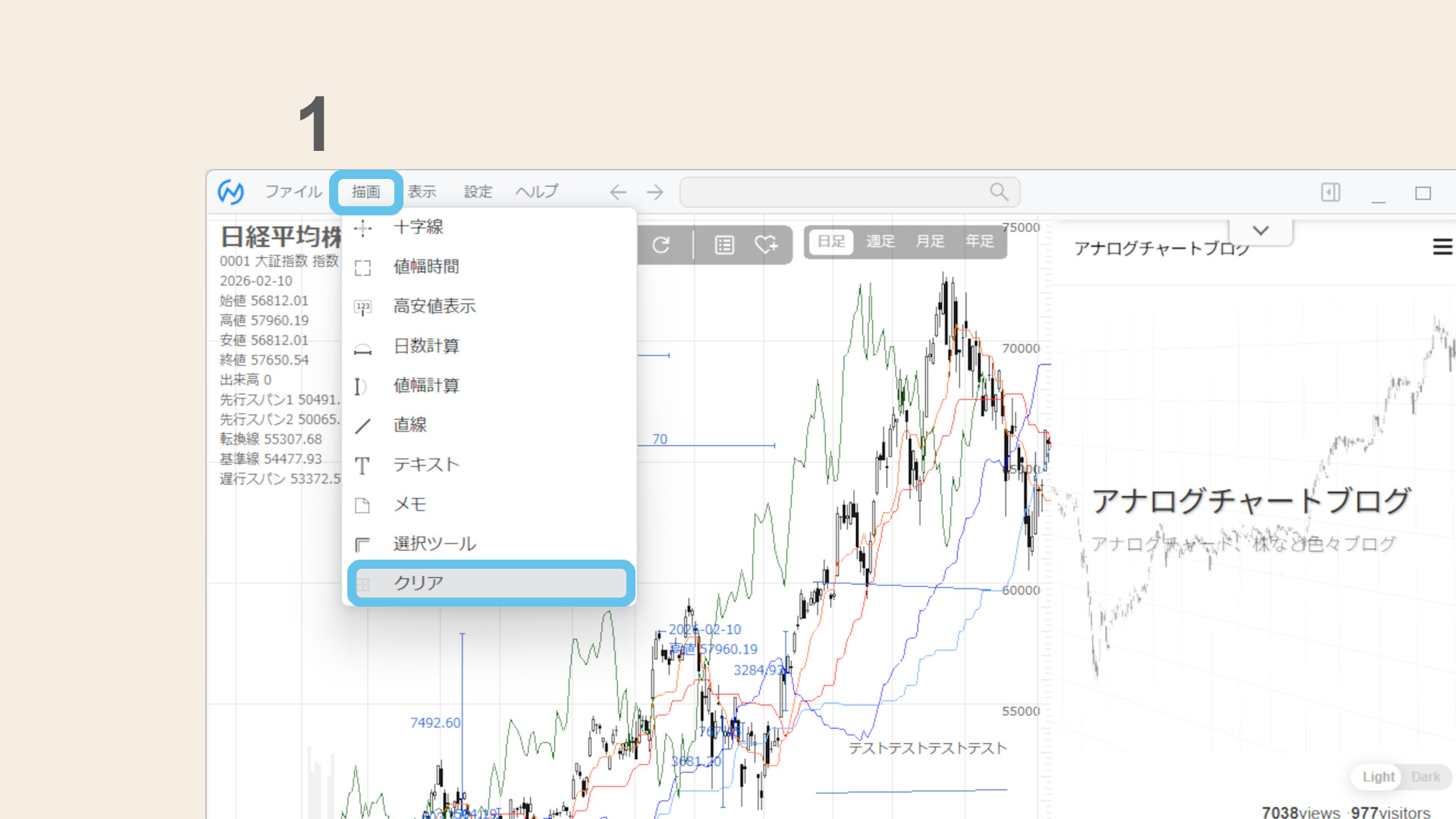This screenshot has height=819, width=1456.
Task: Select 高安値表示 menu entry
Action: tap(489, 306)
